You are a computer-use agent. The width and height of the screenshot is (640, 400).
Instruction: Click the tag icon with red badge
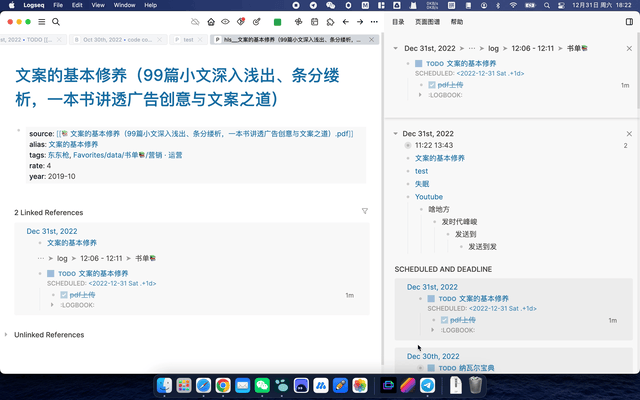[241, 22]
